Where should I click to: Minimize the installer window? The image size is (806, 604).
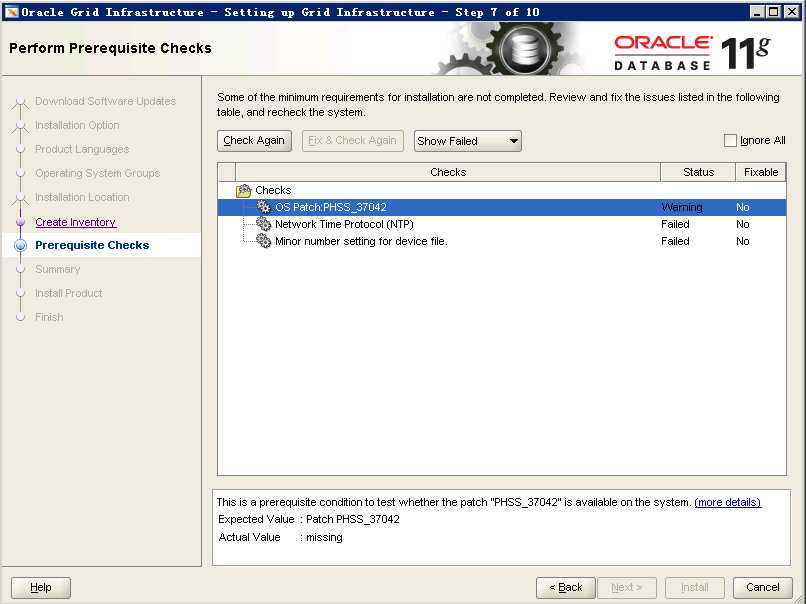pos(757,12)
